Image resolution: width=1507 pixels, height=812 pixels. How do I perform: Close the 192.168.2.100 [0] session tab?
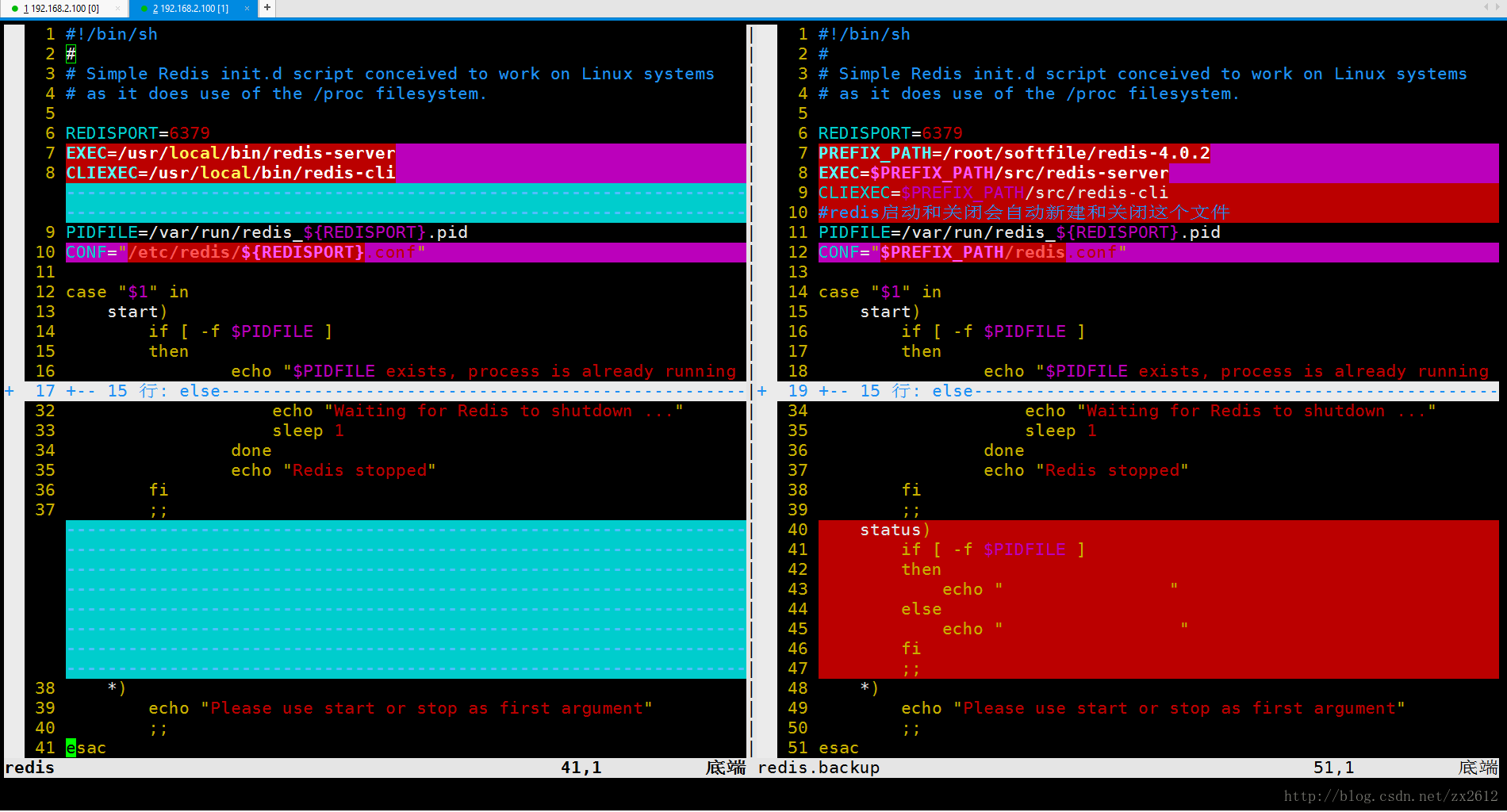(x=118, y=9)
